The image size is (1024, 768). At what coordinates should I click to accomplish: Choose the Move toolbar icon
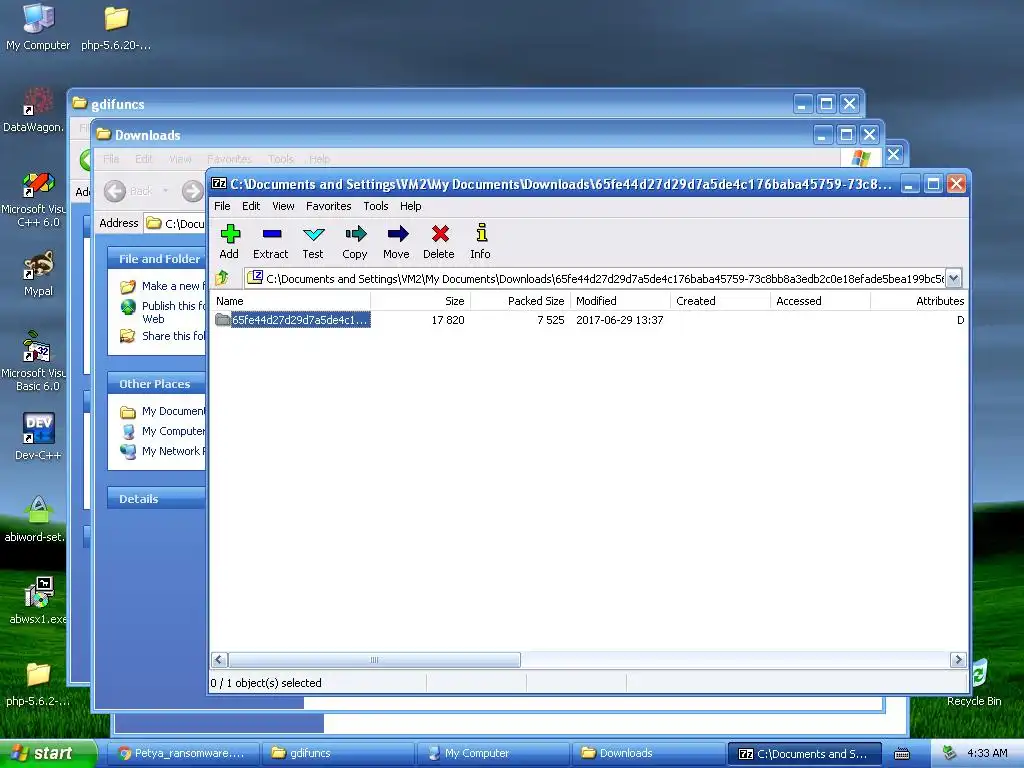397,242
